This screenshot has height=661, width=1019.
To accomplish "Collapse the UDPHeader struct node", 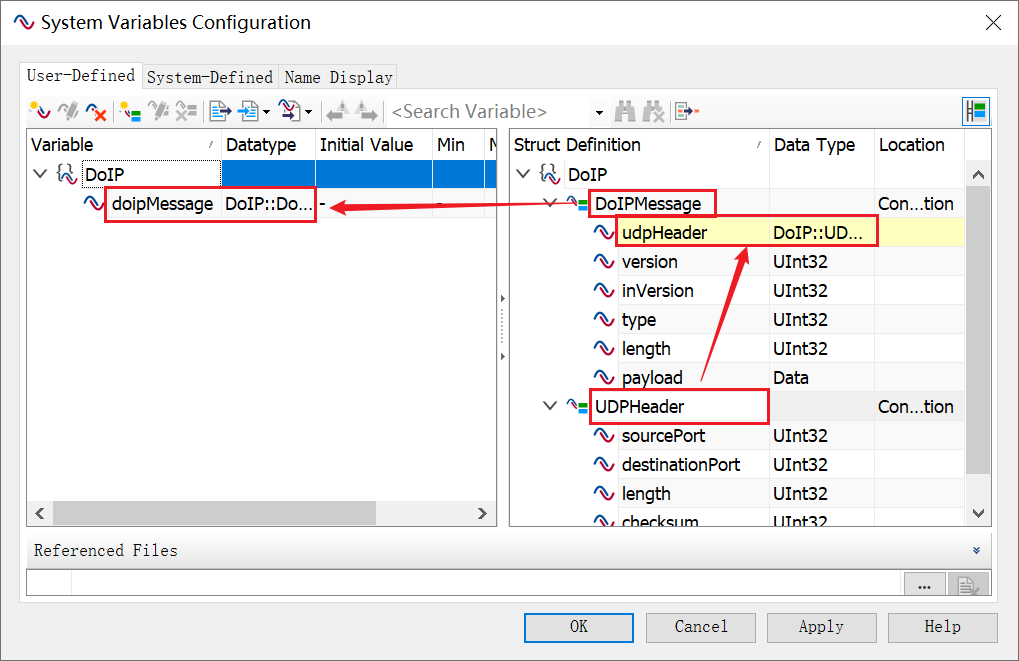I will click(x=550, y=407).
